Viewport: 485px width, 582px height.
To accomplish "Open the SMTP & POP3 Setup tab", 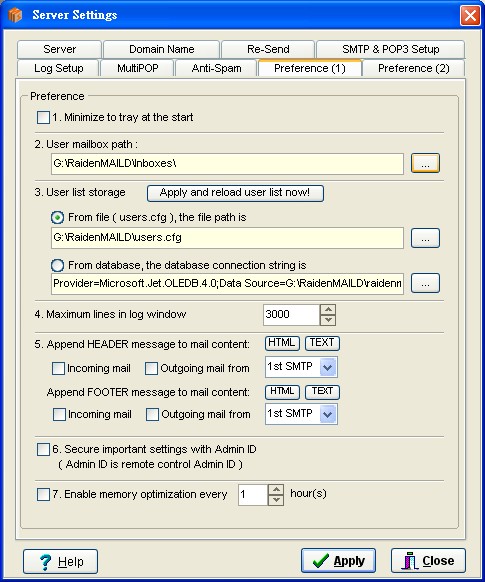I will point(390,49).
